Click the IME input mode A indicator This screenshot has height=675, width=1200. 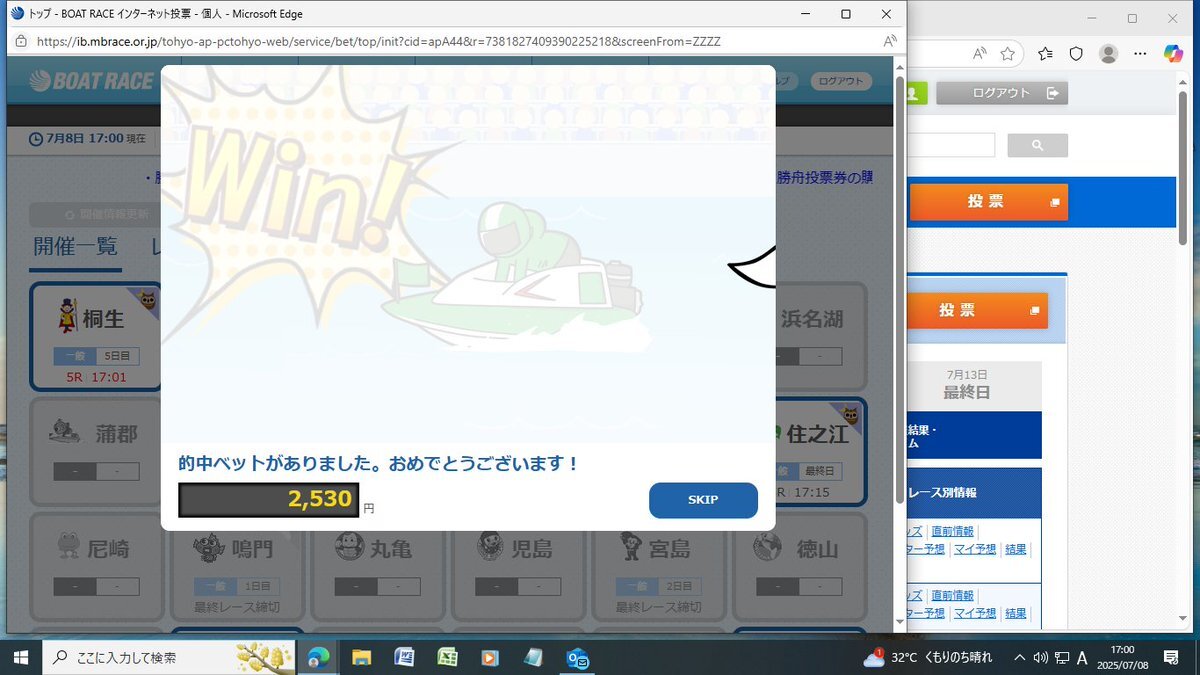point(1082,657)
